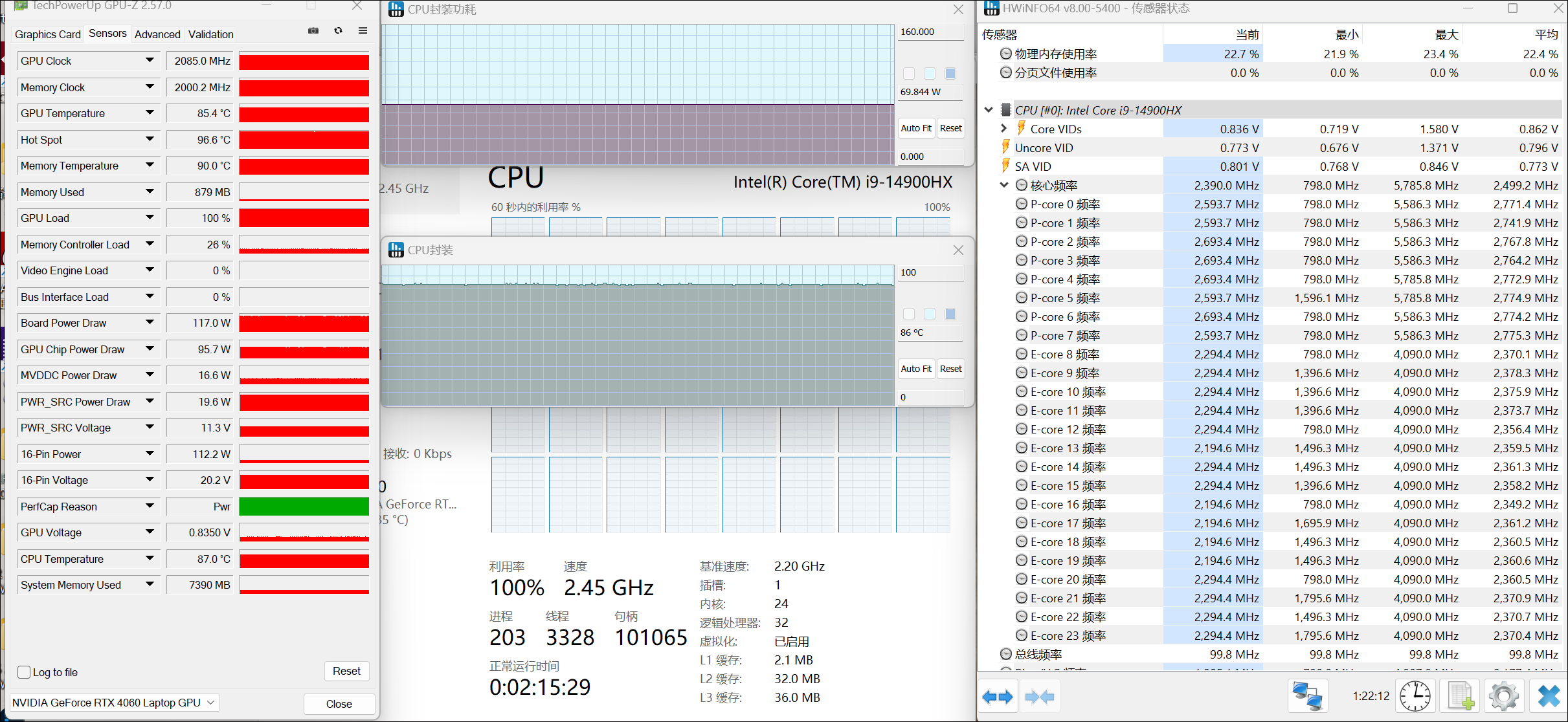Click the GPU-Z sensors Reset button
Screen dimensions: 1568x722
tap(346, 672)
